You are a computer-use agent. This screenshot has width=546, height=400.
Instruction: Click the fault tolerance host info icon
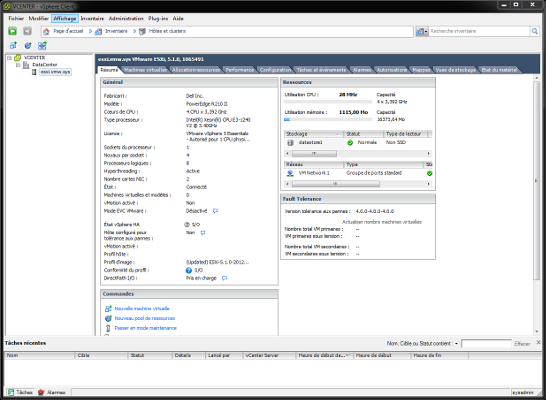[x=203, y=233]
